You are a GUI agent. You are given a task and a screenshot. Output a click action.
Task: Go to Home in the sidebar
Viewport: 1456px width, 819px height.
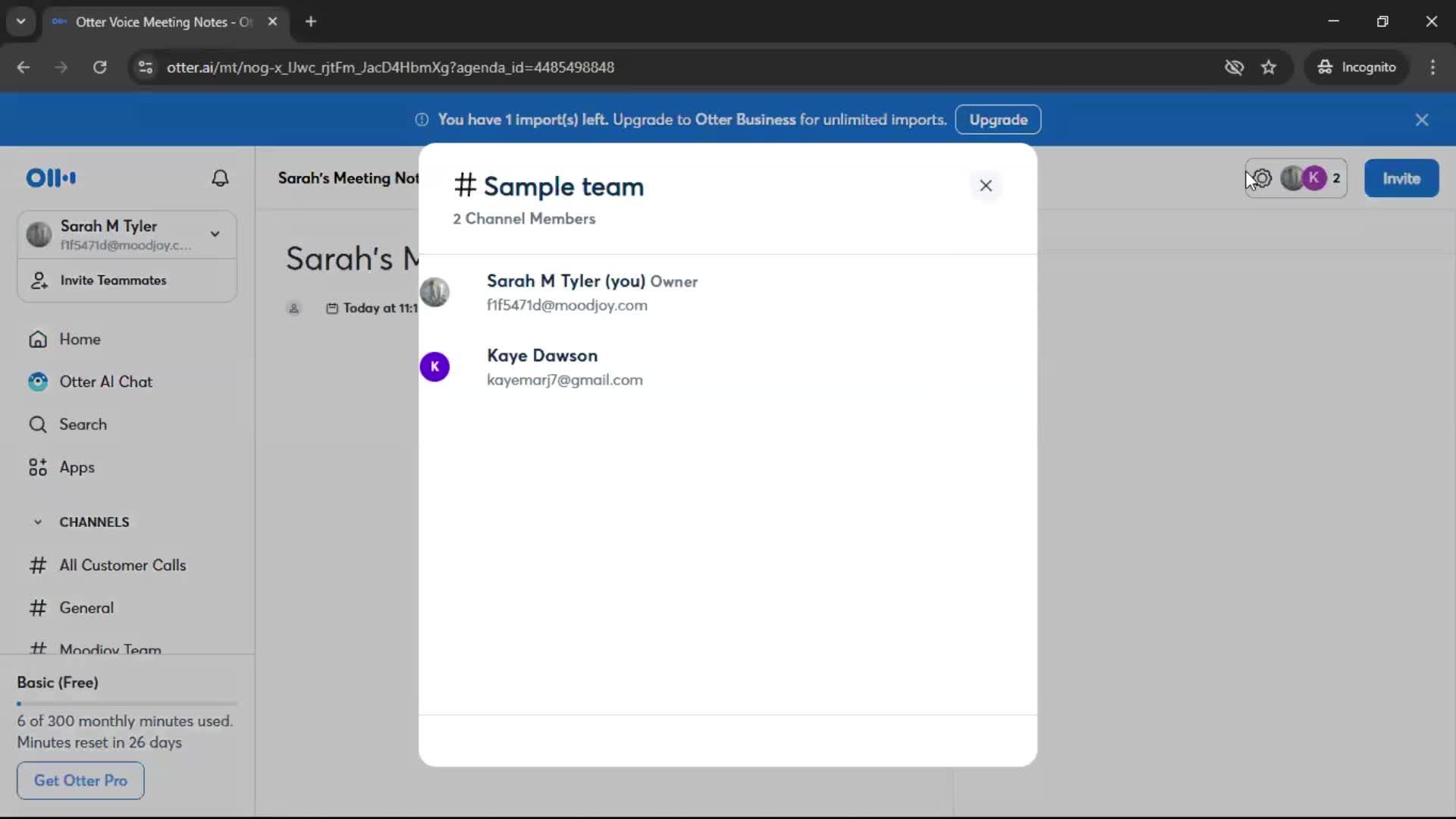pyautogui.click(x=80, y=339)
